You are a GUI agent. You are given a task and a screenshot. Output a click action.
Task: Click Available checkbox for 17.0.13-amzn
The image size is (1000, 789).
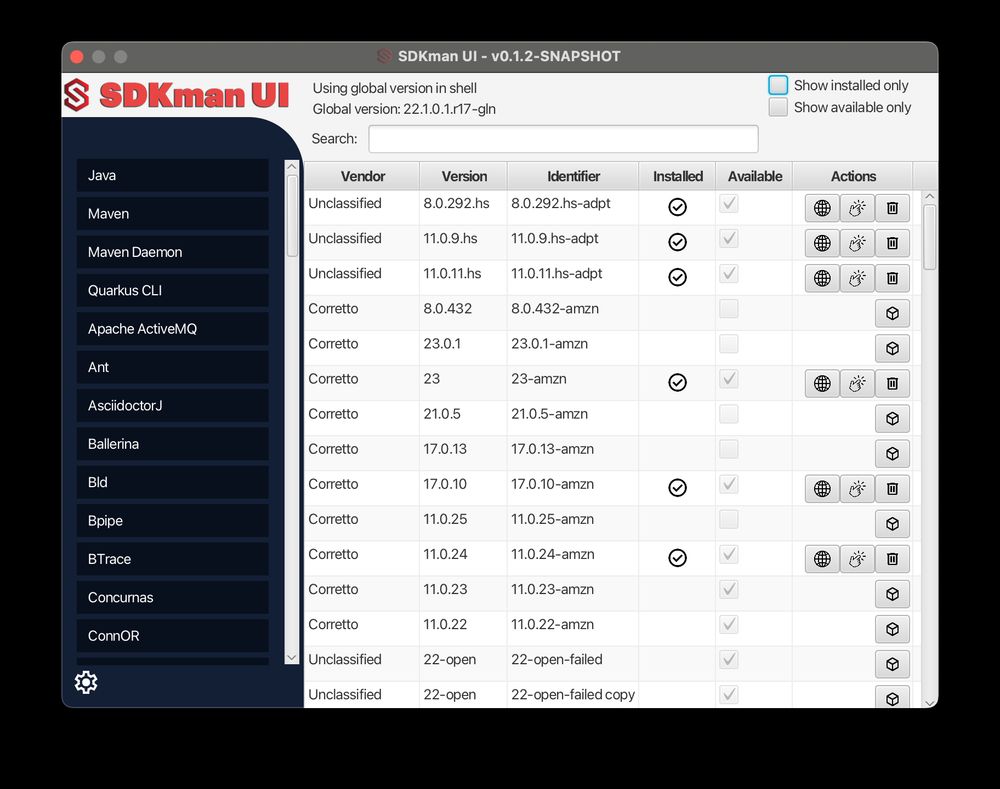coord(729,449)
